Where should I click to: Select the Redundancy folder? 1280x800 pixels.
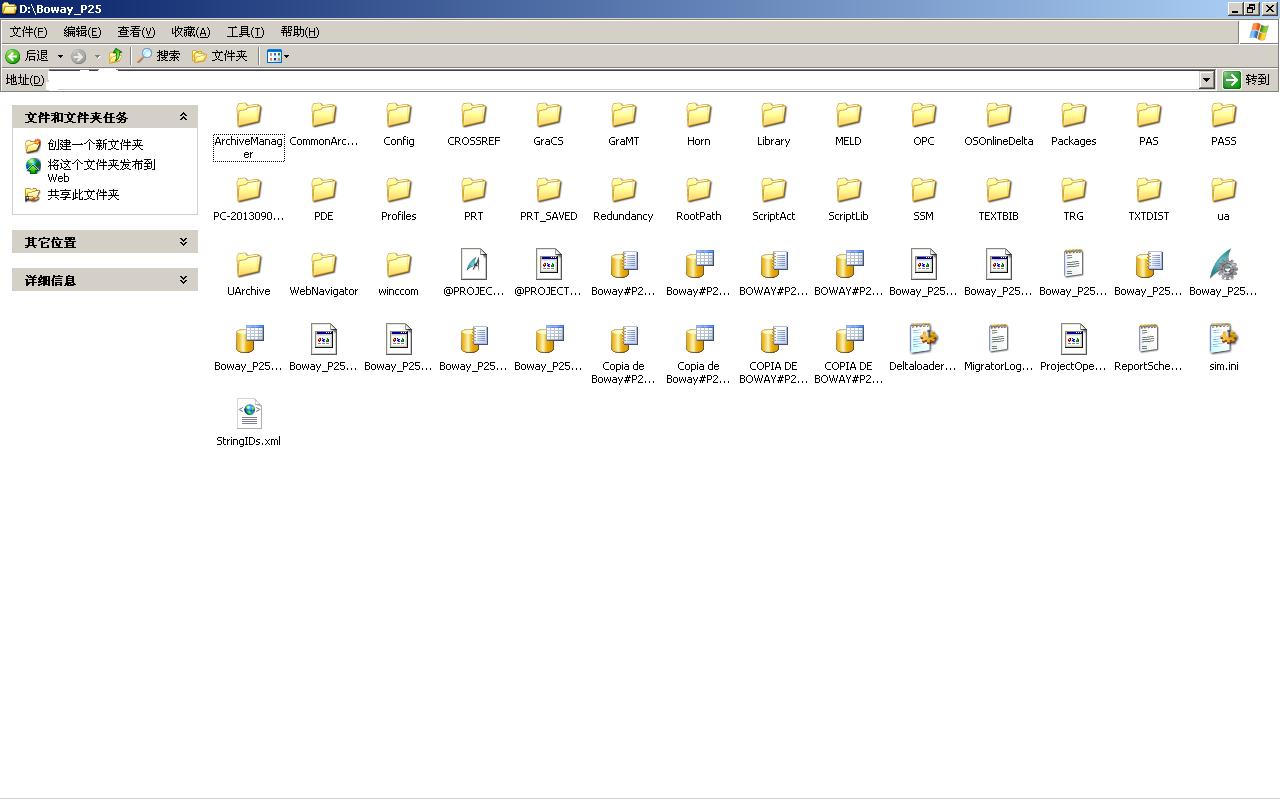pyautogui.click(x=624, y=200)
